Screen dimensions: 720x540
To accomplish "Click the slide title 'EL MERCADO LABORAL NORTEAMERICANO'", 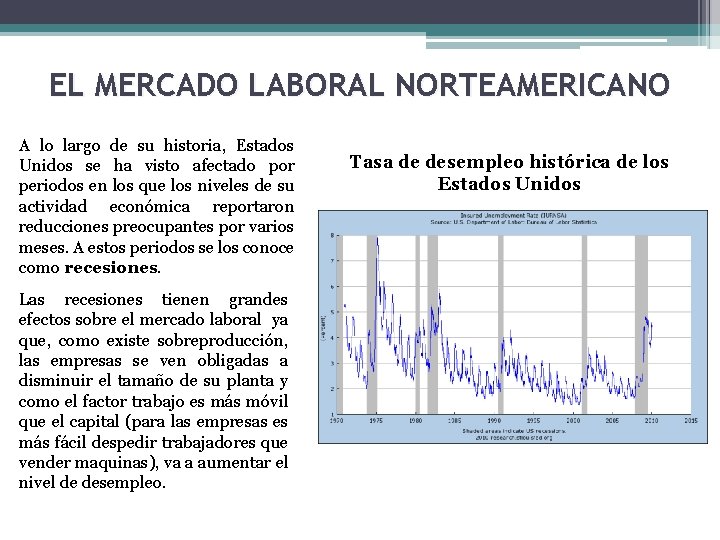I will pyautogui.click(x=359, y=84).
